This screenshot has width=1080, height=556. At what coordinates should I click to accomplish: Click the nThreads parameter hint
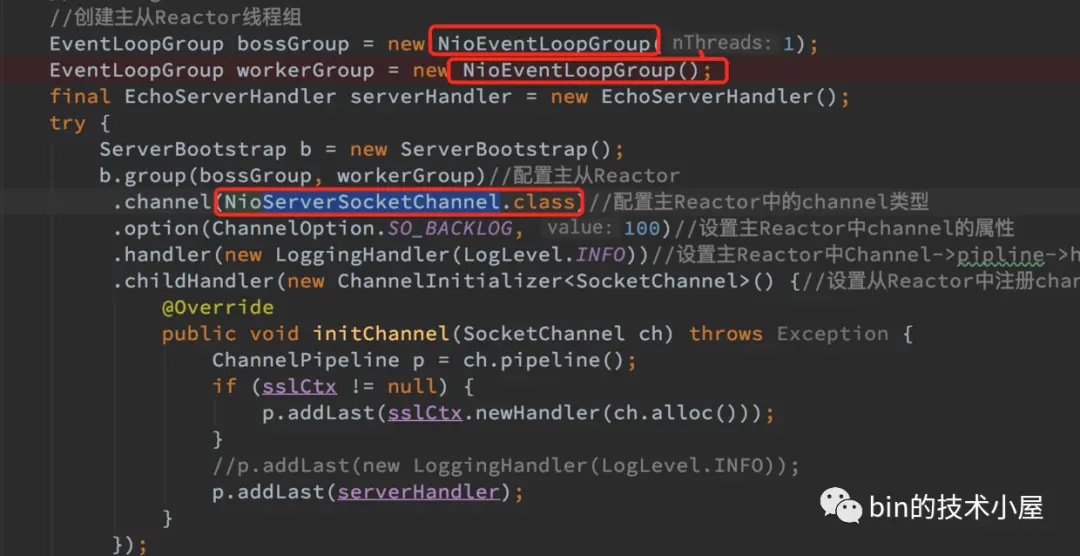[721, 43]
